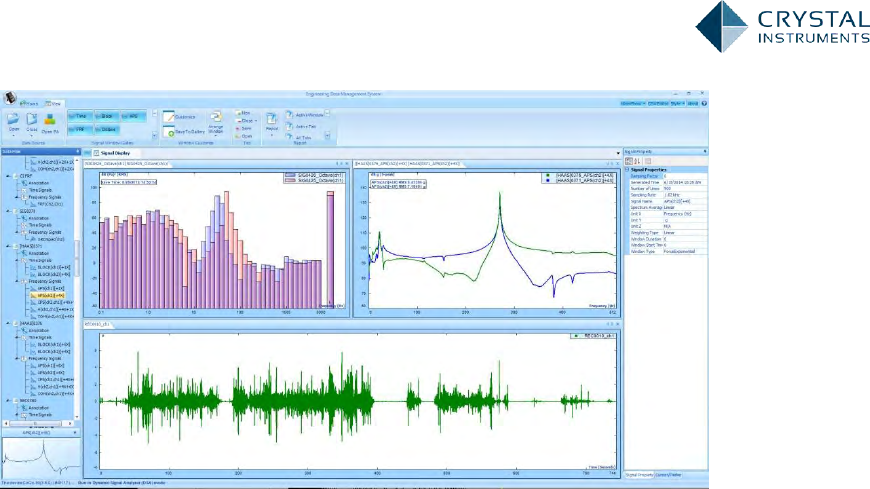870x489 pixels.
Task: Collapse the SIG0070 tree node
Action: 8,211
